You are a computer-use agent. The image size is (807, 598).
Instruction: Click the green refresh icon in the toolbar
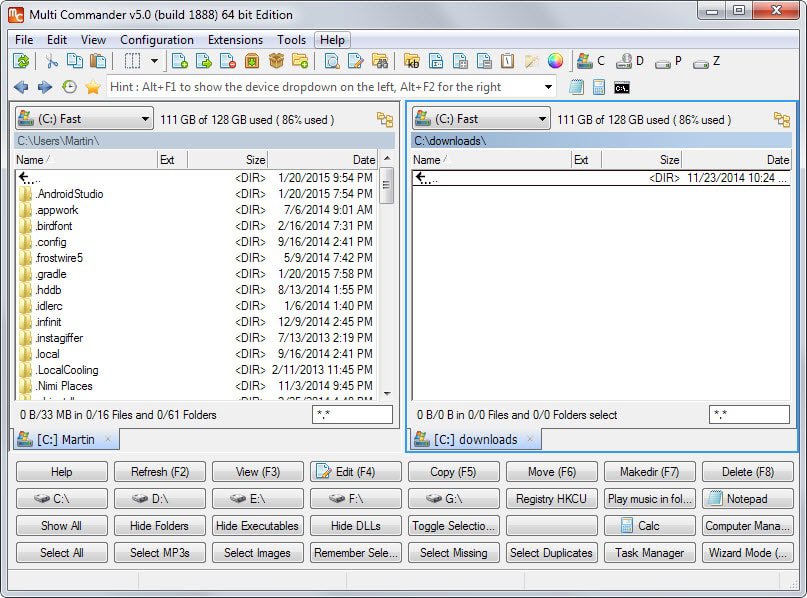(21, 62)
